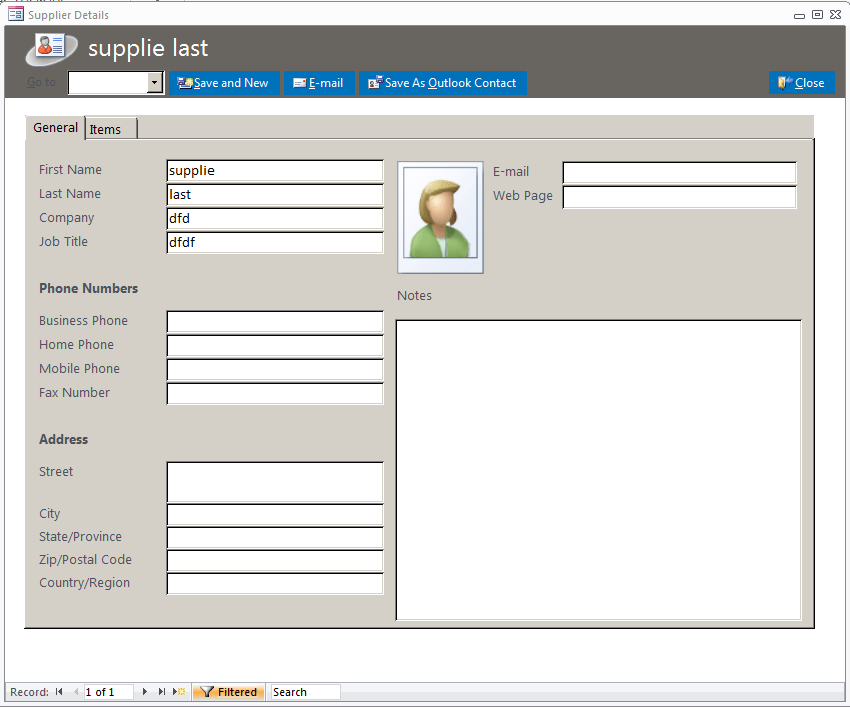Click the Save and New icon
This screenshot has width=850, height=708.
(186, 83)
